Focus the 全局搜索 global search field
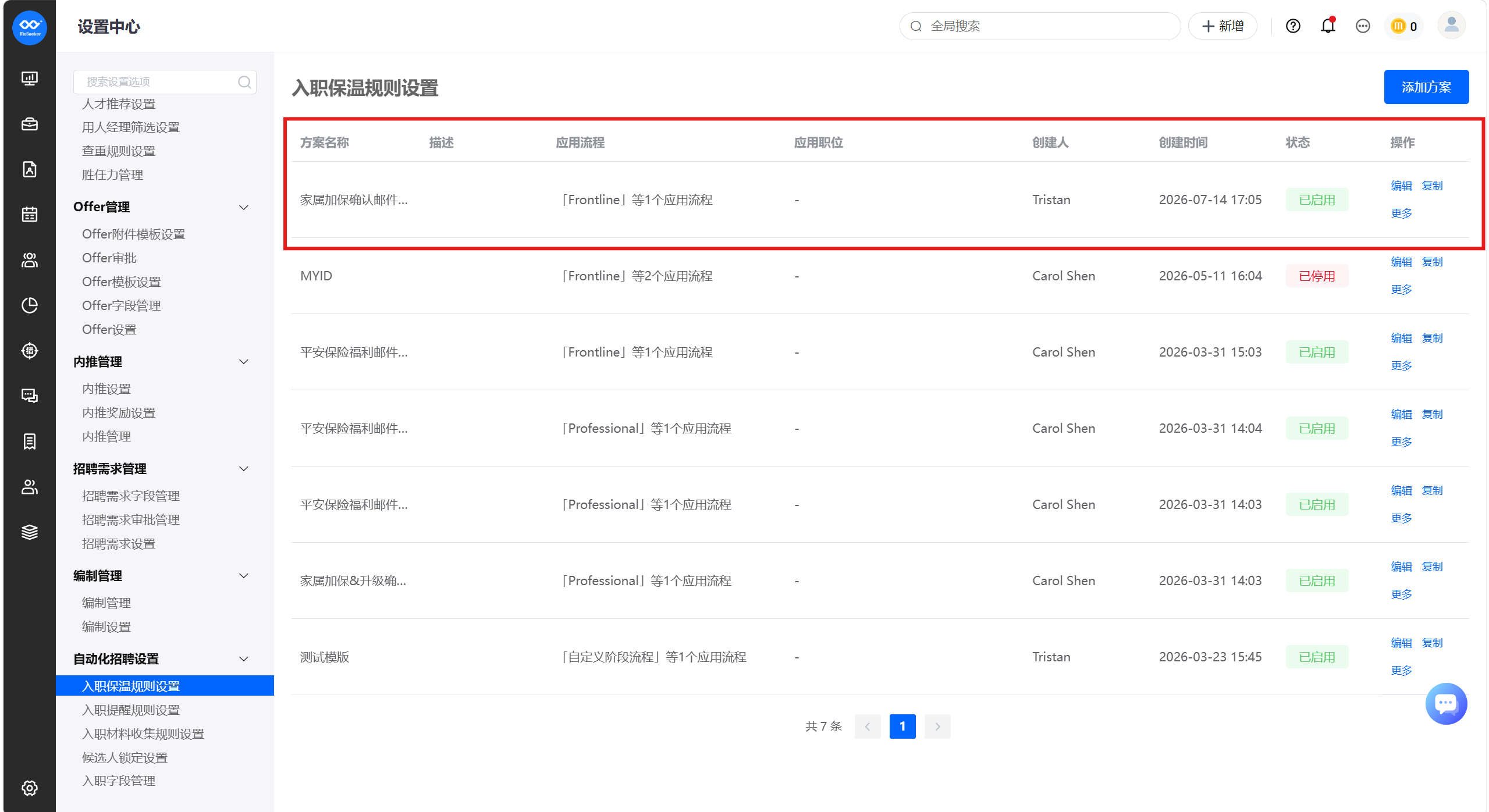The height and width of the screenshot is (812, 1489). coord(1040,26)
